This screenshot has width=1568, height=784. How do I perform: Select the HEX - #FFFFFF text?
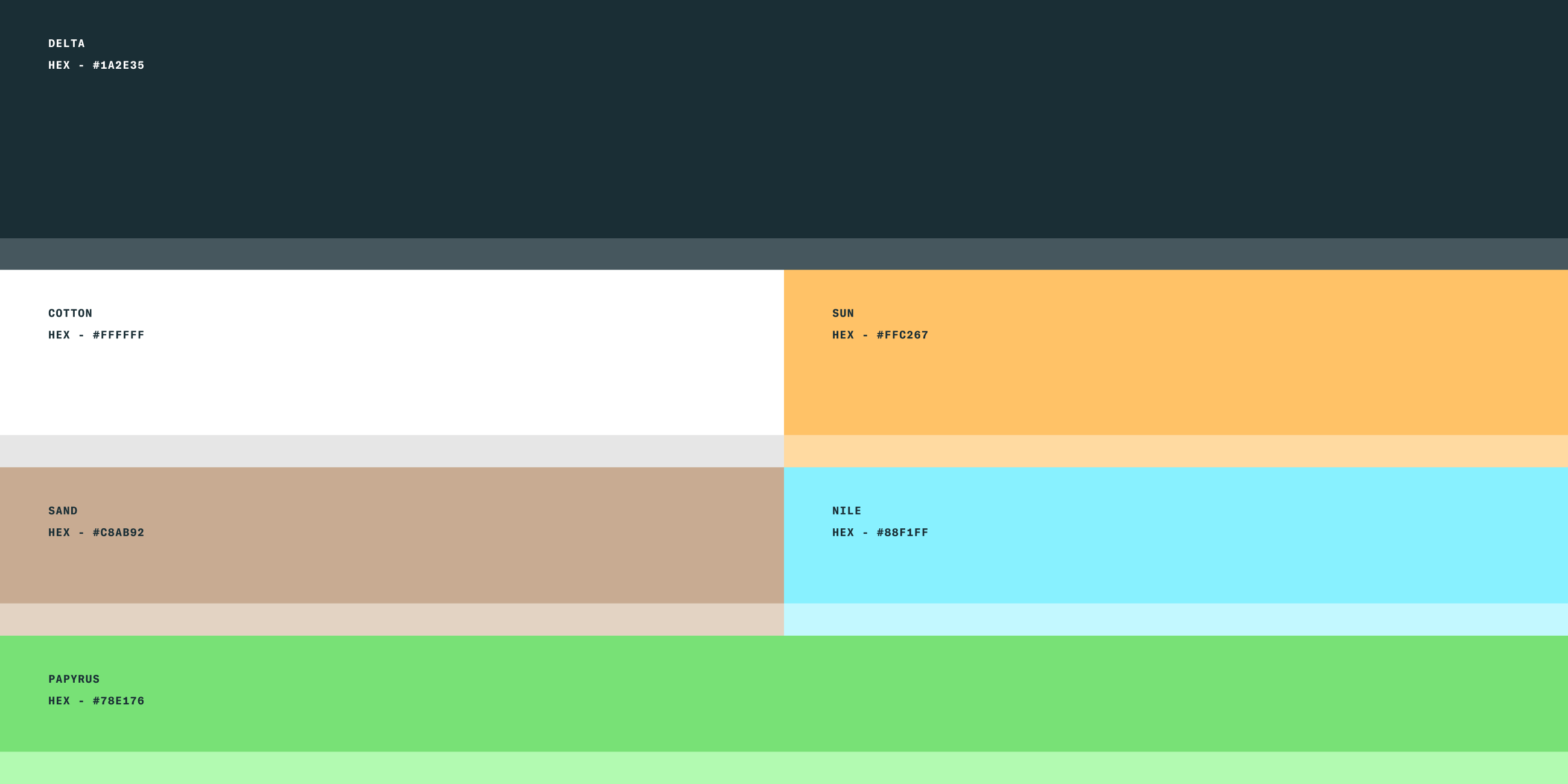point(96,335)
